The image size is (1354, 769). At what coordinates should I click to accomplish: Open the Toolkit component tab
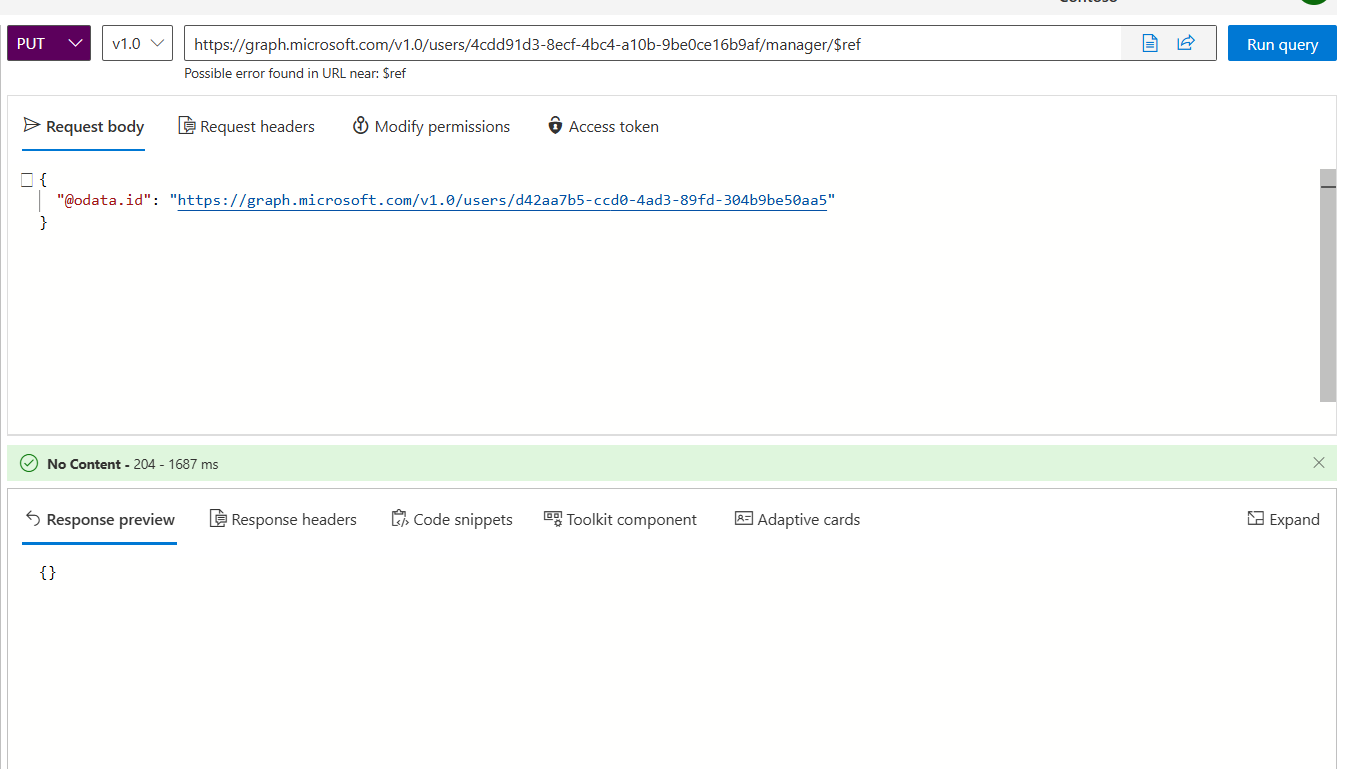620,520
